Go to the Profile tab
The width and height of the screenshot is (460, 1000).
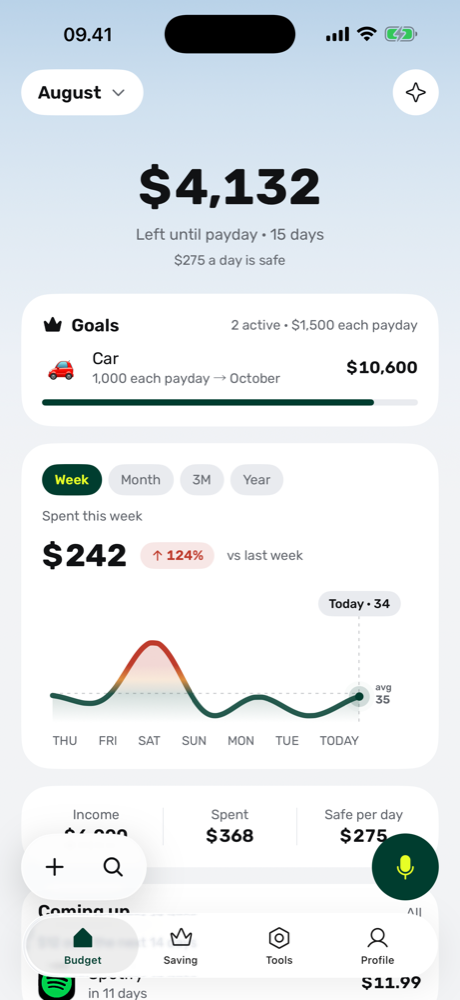pos(378,946)
